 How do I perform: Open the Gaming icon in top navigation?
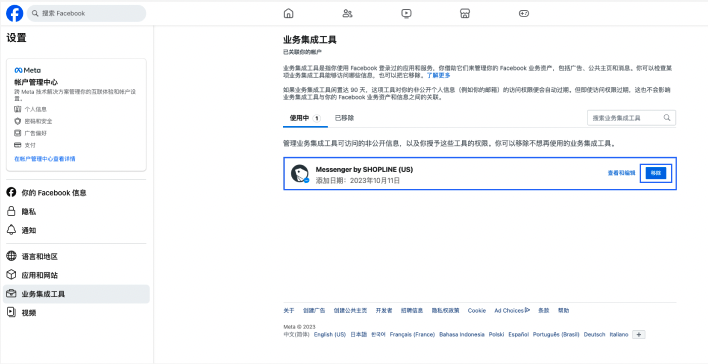click(524, 14)
